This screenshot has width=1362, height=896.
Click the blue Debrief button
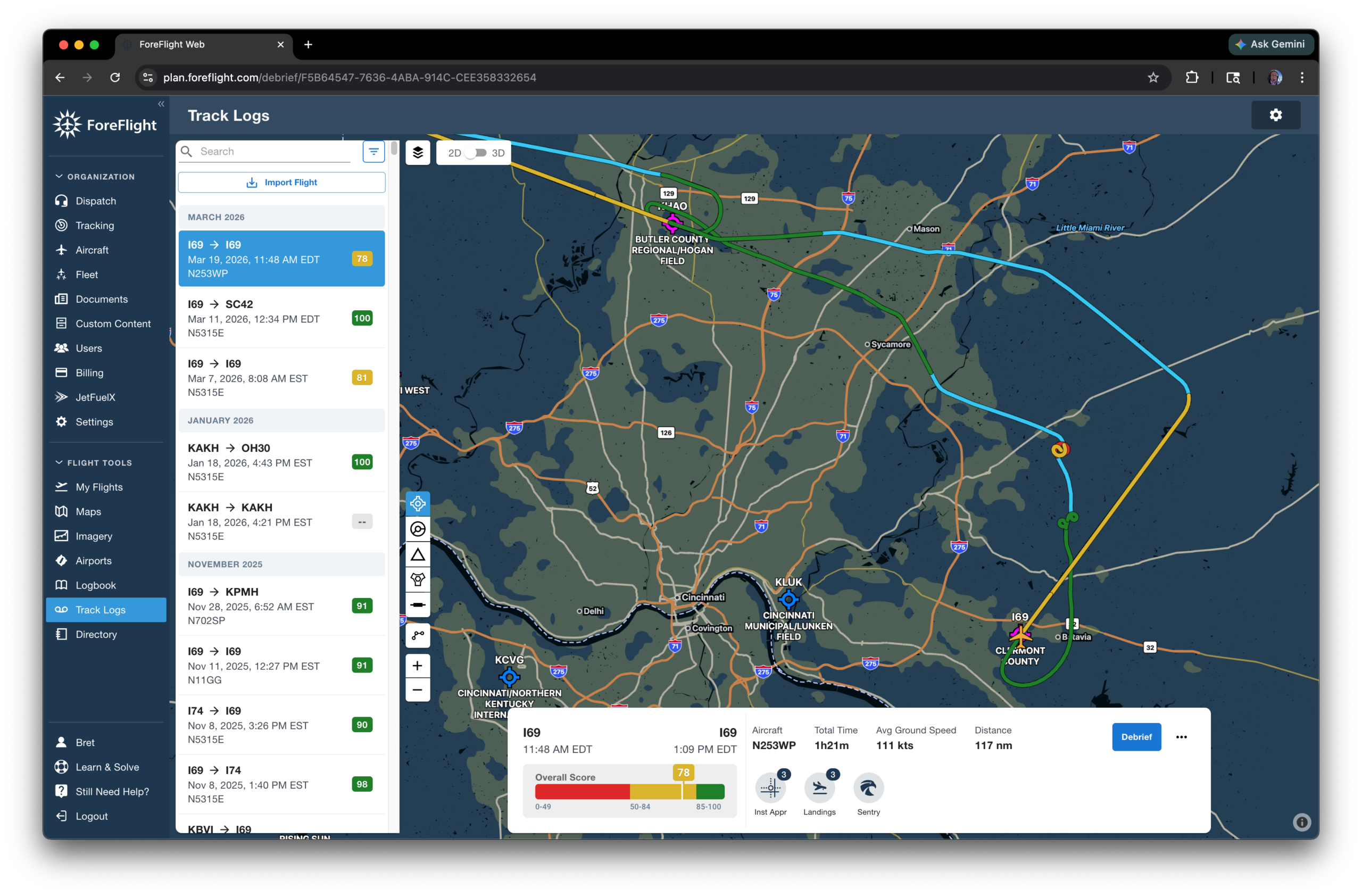(1136, 737)
